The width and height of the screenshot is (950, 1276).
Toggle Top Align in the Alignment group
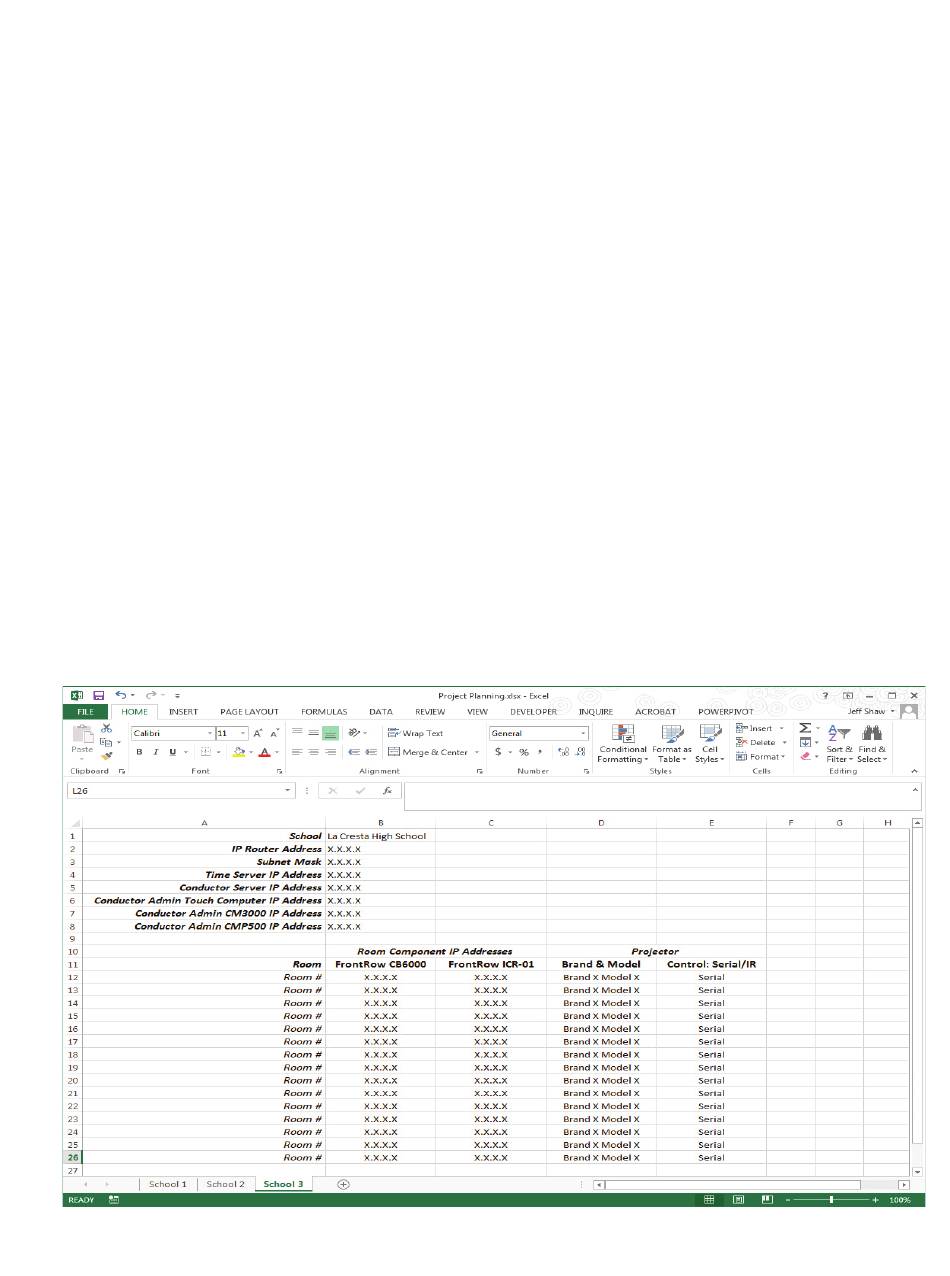tap(298, 733)
